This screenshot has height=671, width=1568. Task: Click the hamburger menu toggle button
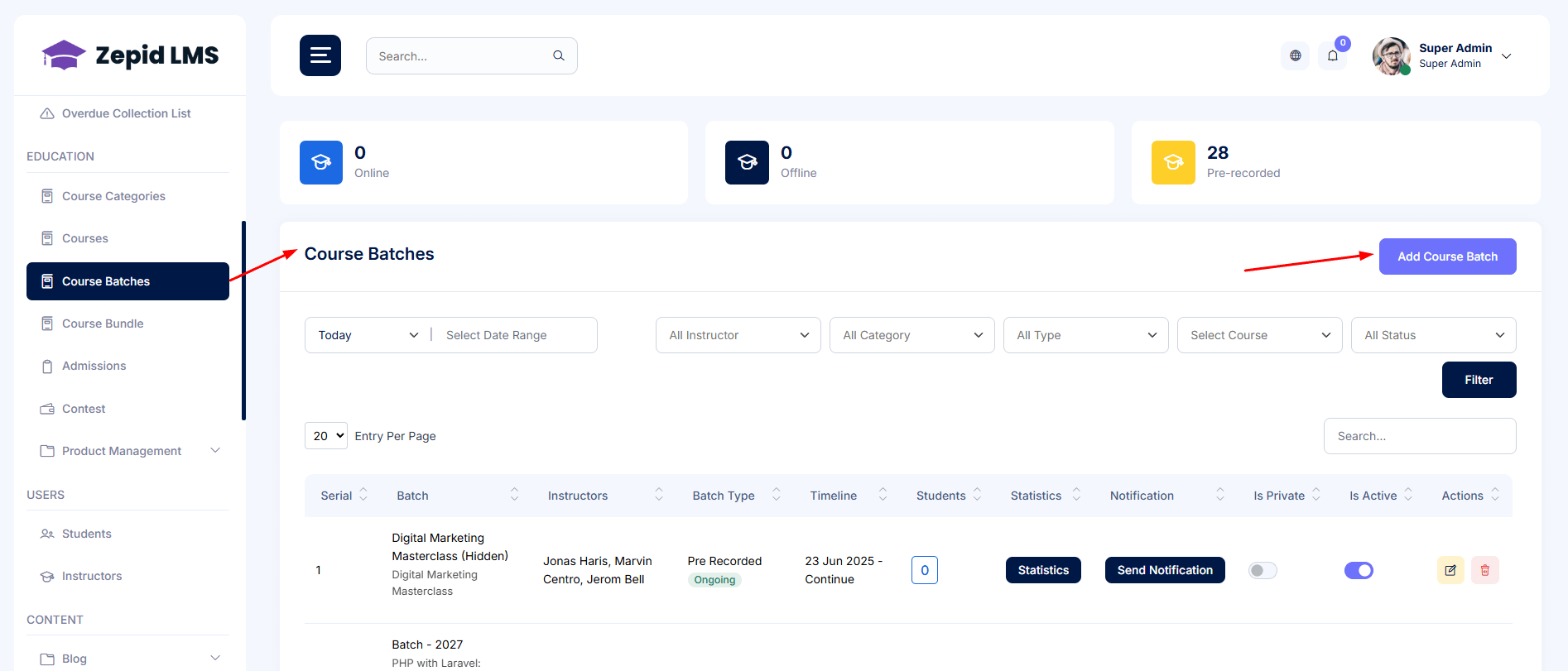pos(320,55)
